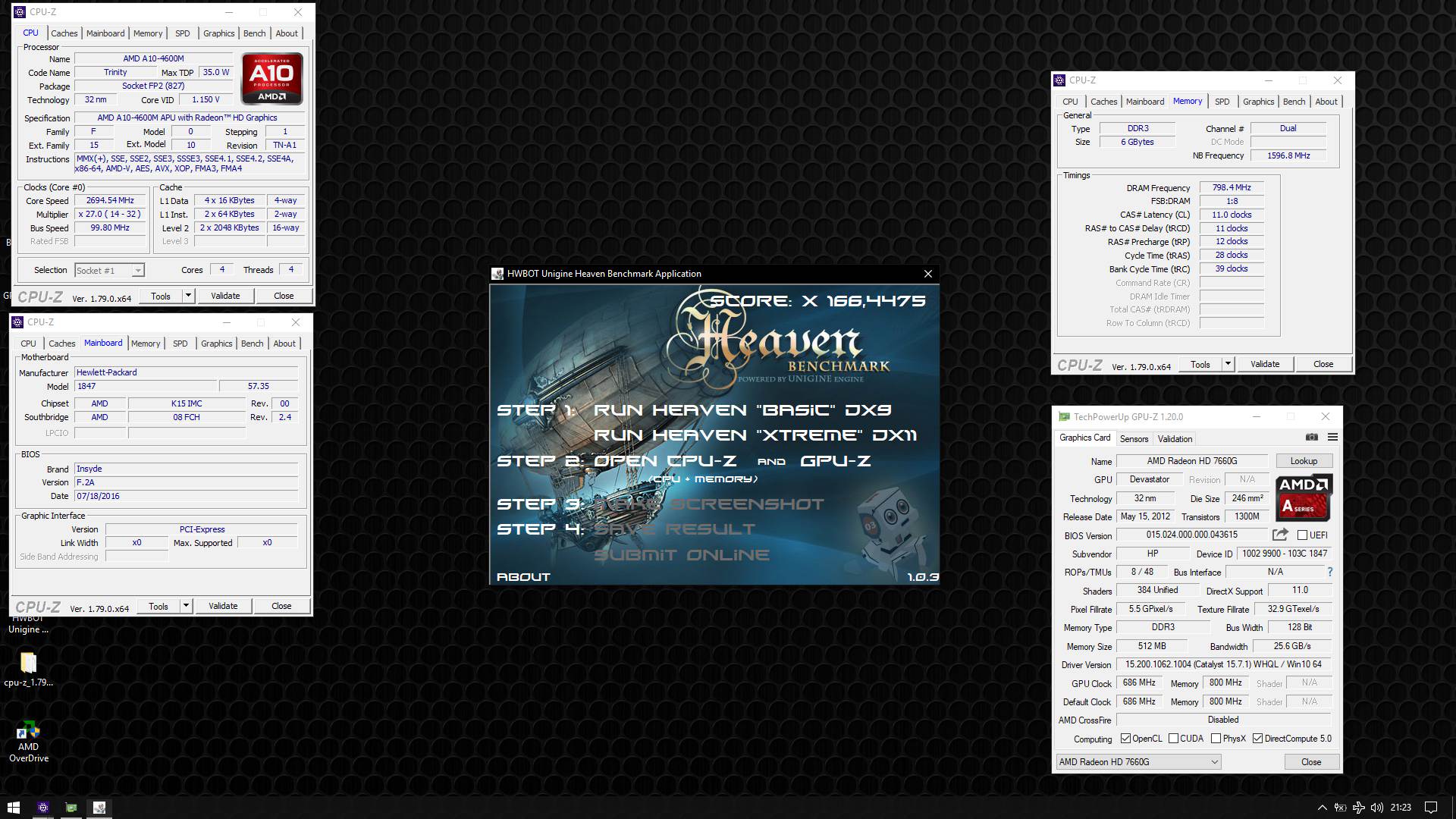Image resolution: width=1456 pixels, height=819 pixels.
Task: Run Heaven Xtreme DX11 benchmark
Action: pyautogui.click(x=755, y=435)
